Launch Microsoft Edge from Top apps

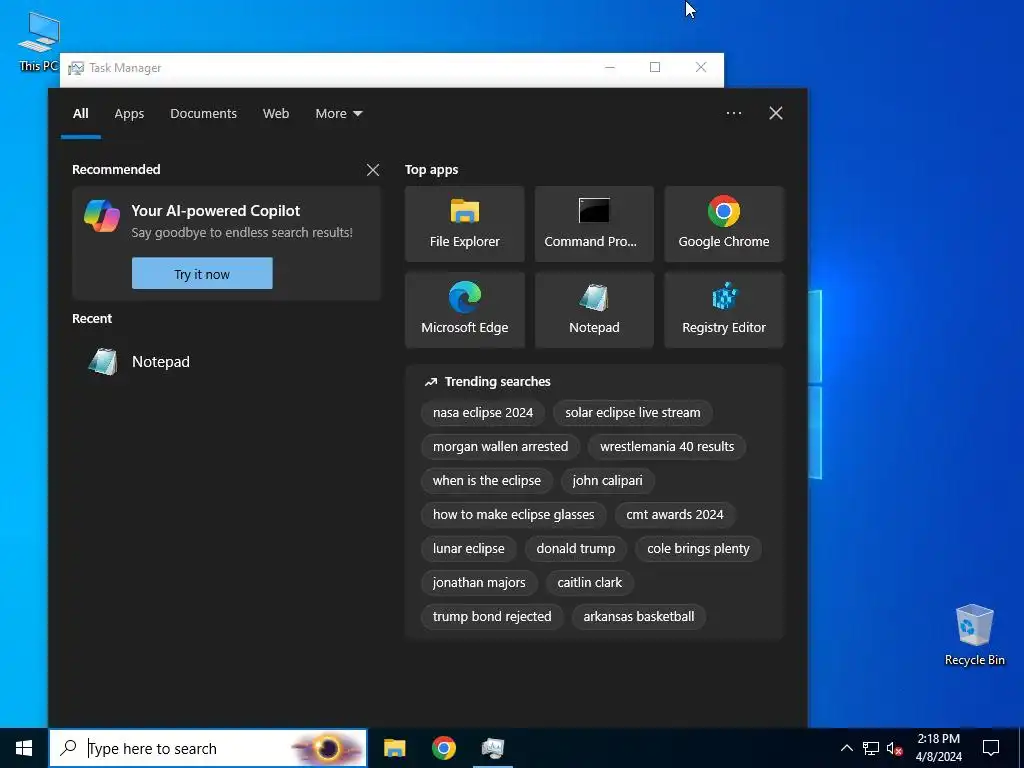pos(464,310)
